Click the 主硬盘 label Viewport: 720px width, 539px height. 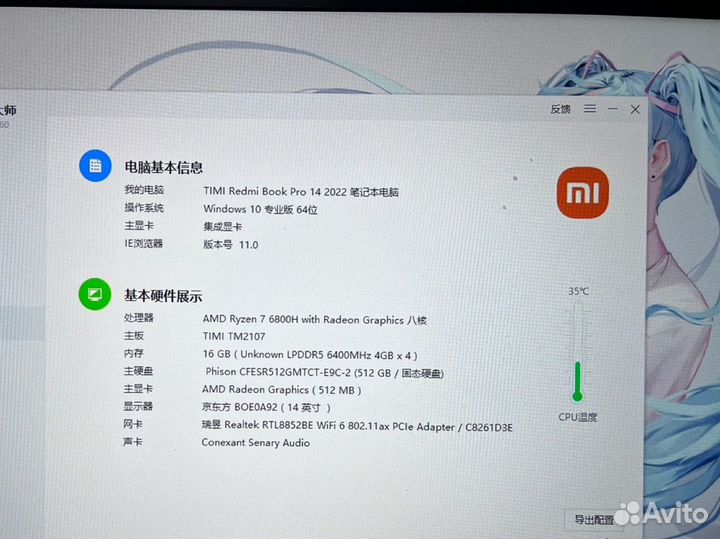point(138,371)
